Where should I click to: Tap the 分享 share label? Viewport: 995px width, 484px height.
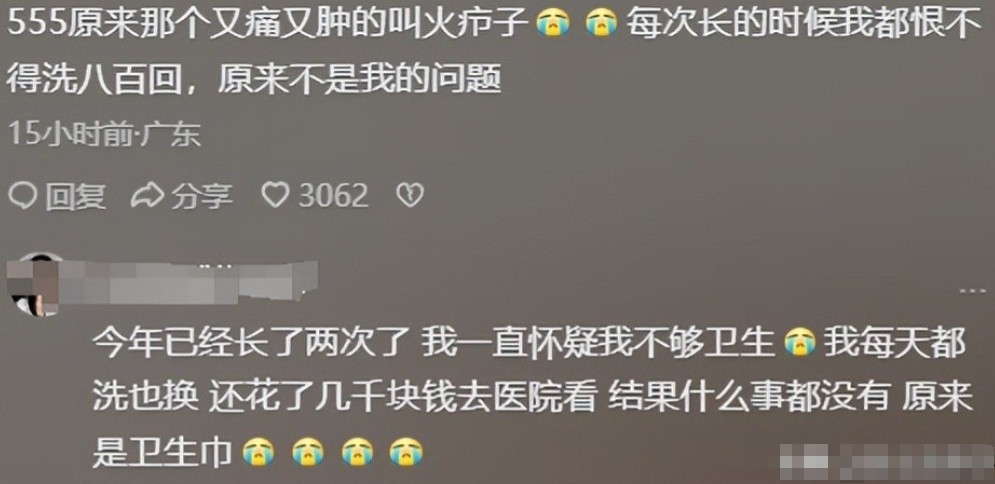(x=202, y=197)
